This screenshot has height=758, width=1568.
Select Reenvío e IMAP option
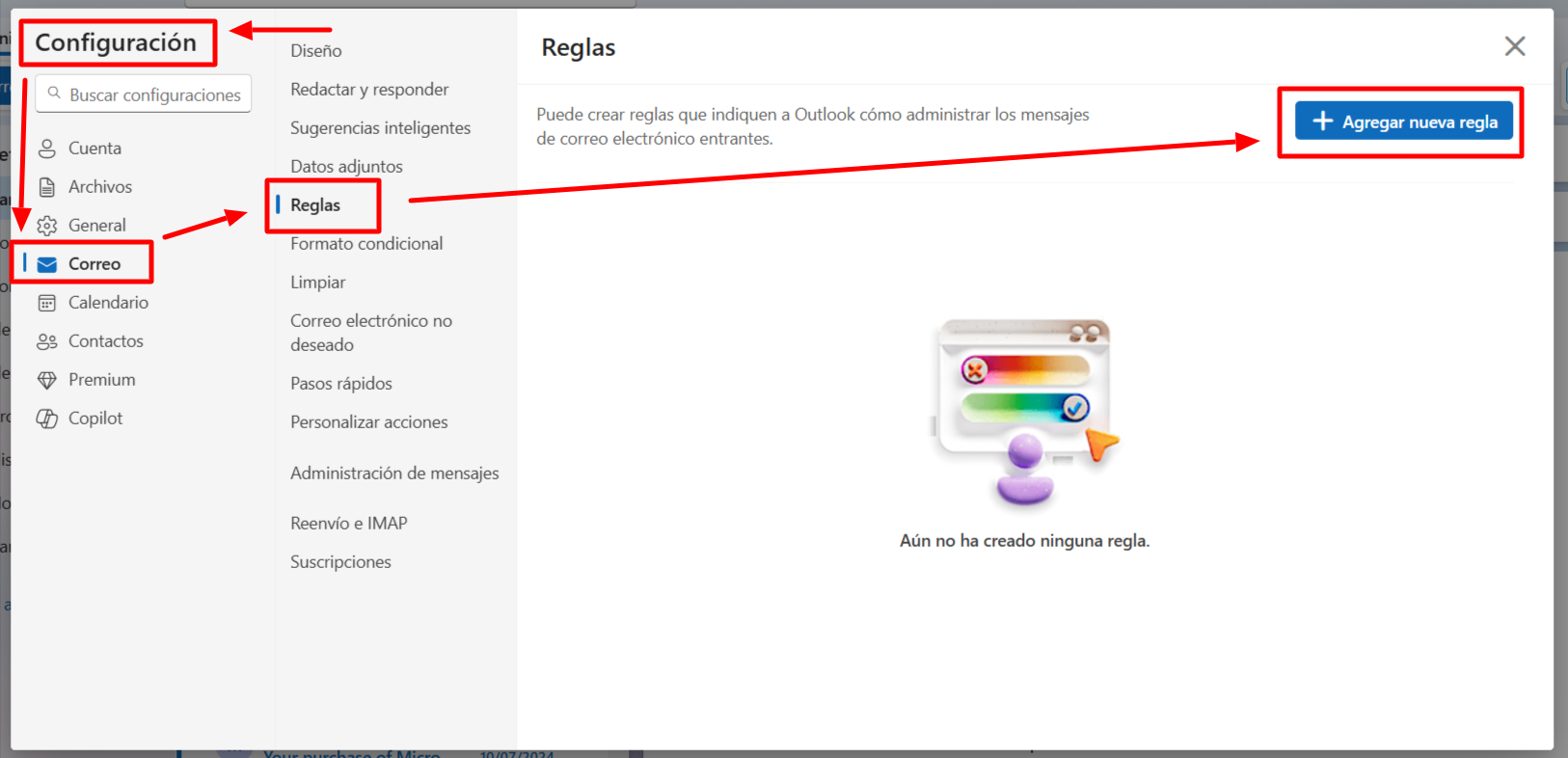coord(349,524)
